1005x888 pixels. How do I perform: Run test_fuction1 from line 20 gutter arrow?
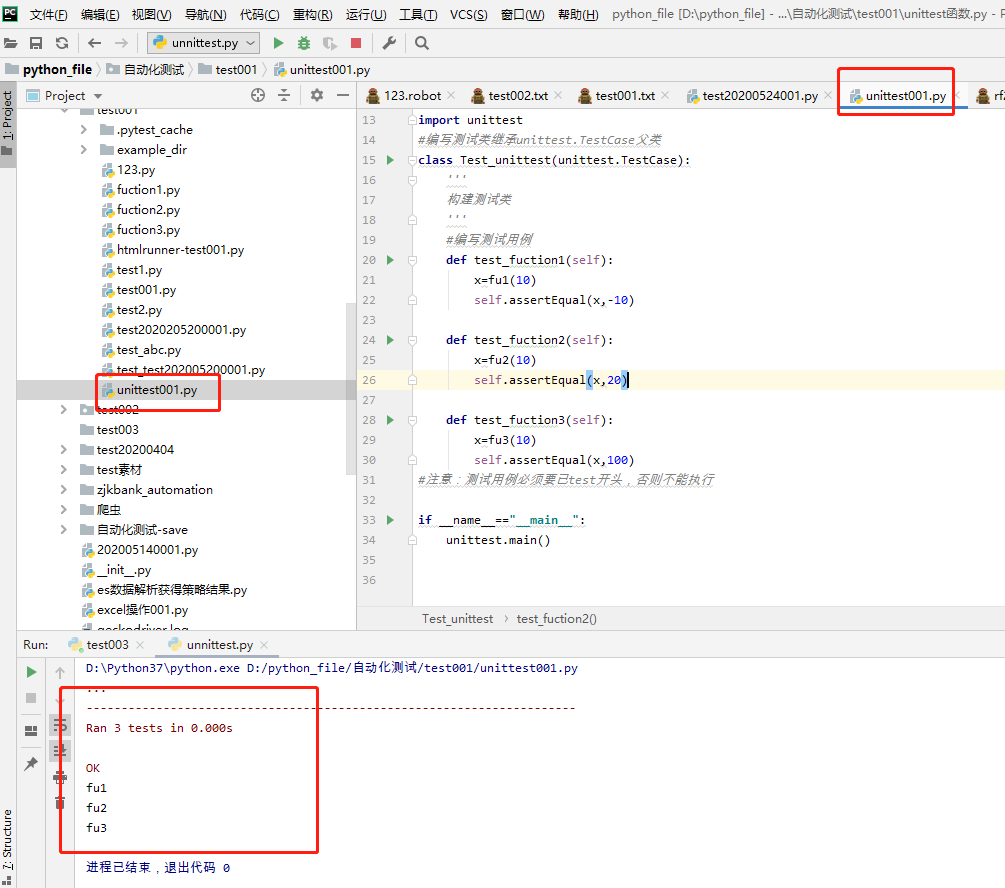coord(390,260)
